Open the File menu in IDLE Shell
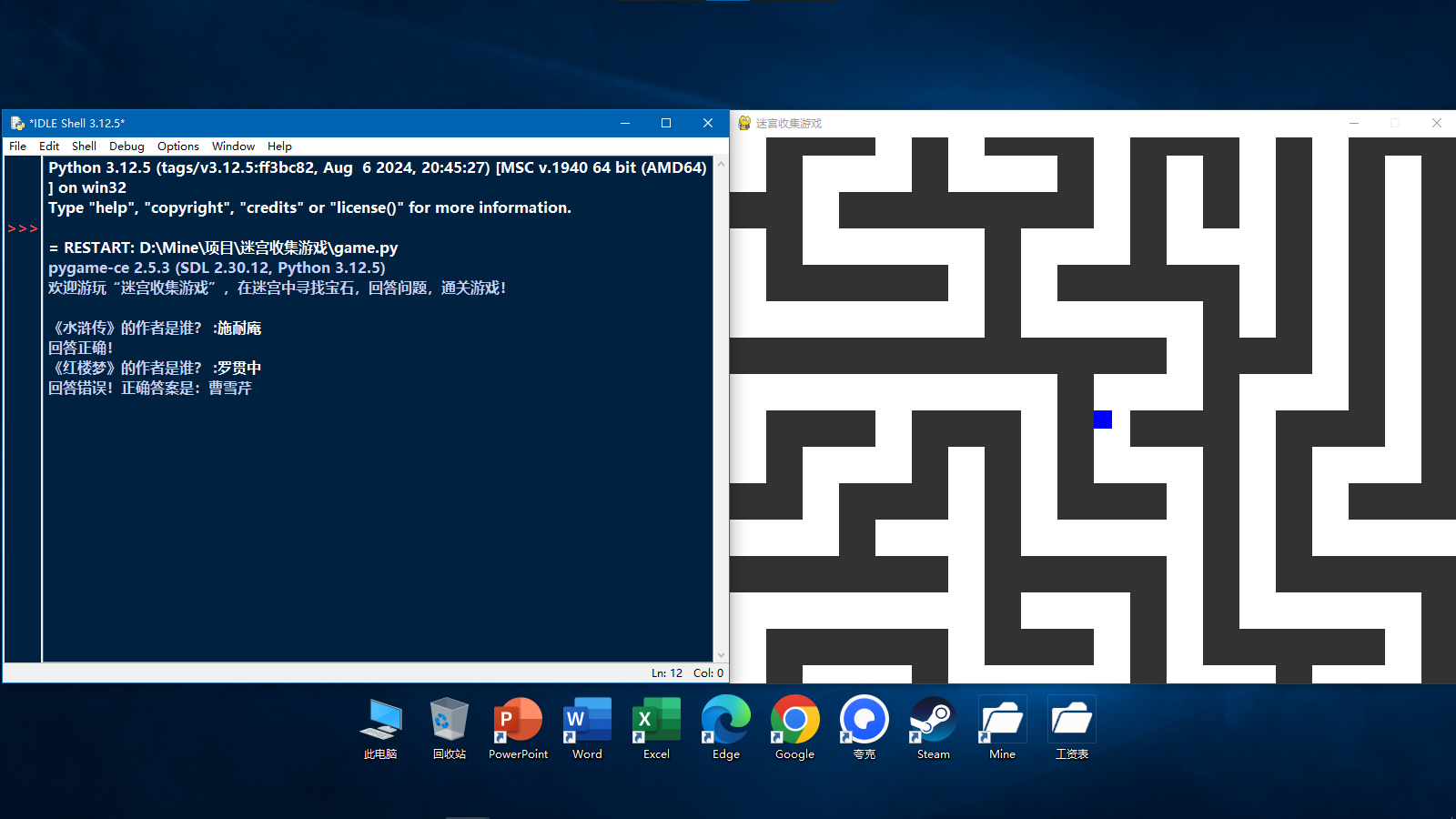 (17, 146)
